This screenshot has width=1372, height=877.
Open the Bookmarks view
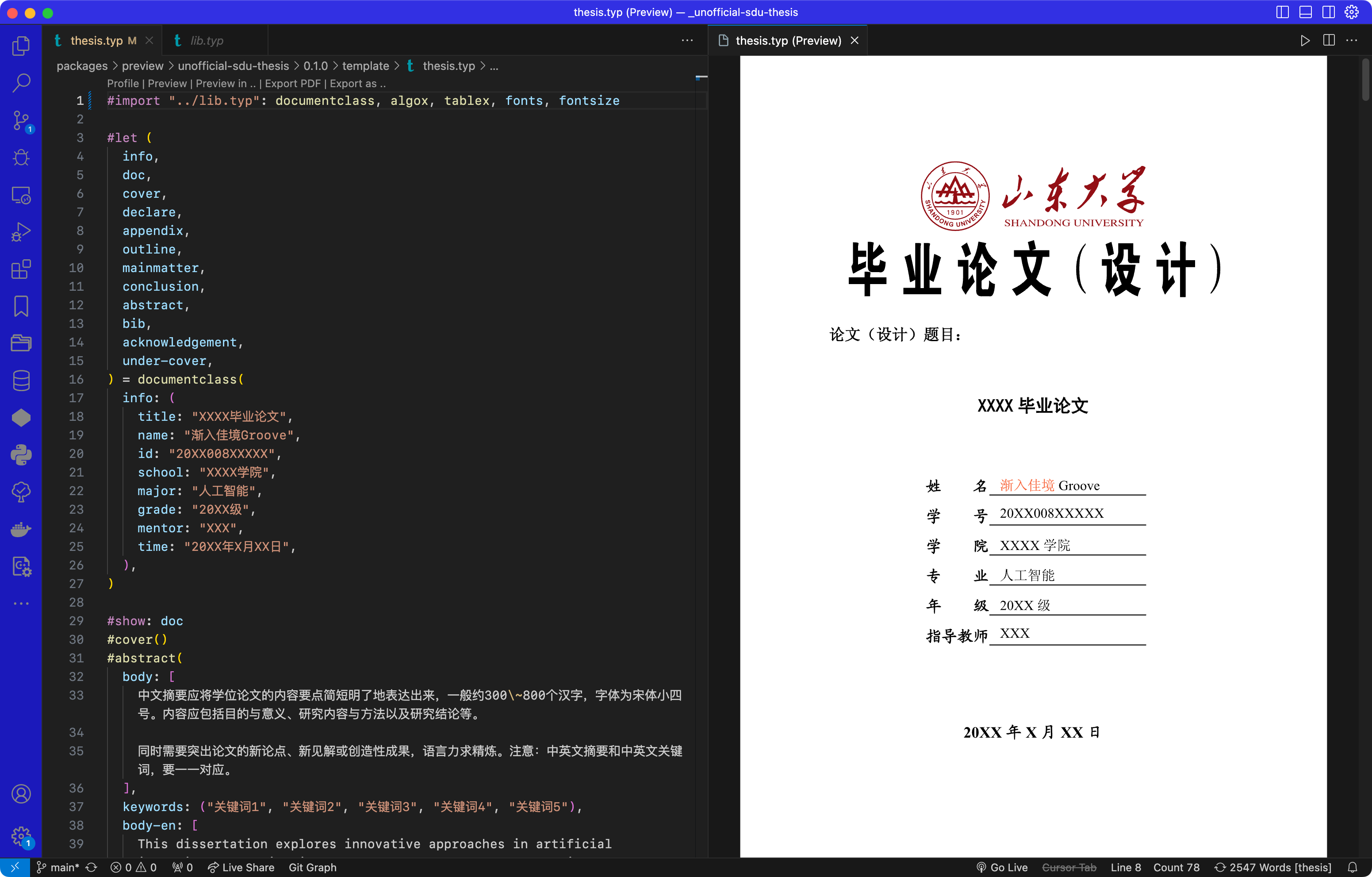tap(21, 306)
